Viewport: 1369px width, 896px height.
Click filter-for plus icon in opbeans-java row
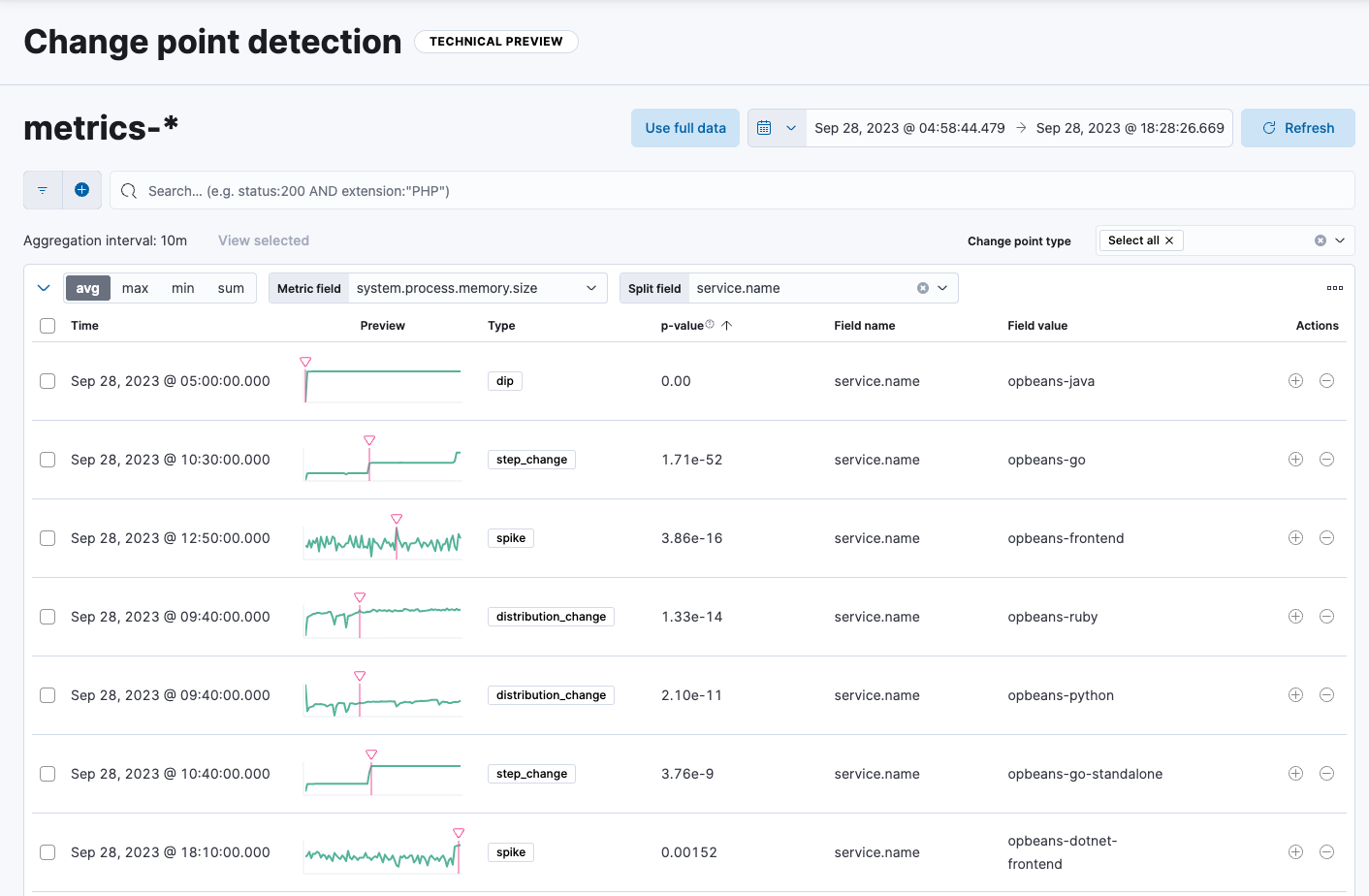coord(1295,381)
